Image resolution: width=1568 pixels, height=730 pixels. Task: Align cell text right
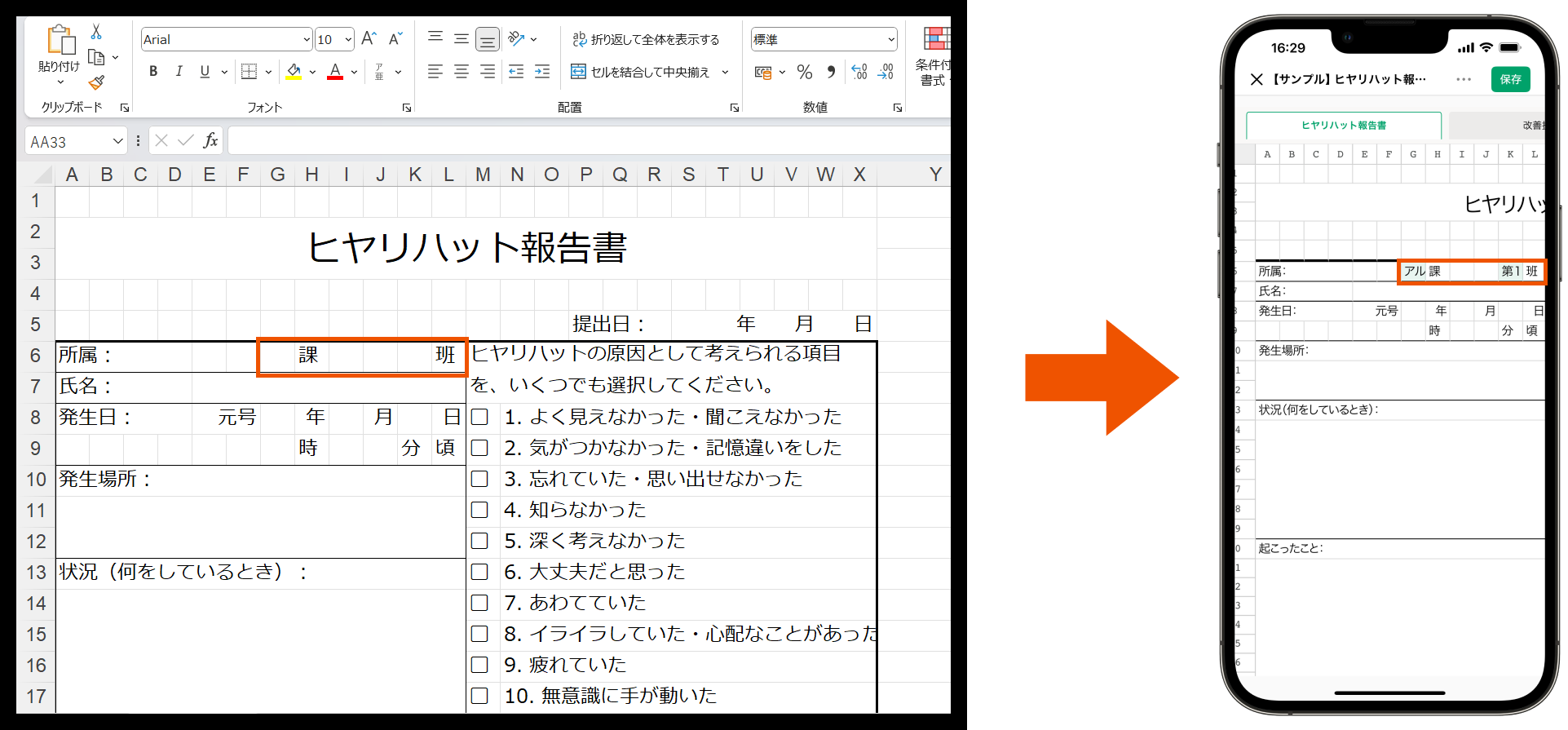point(488,72)
